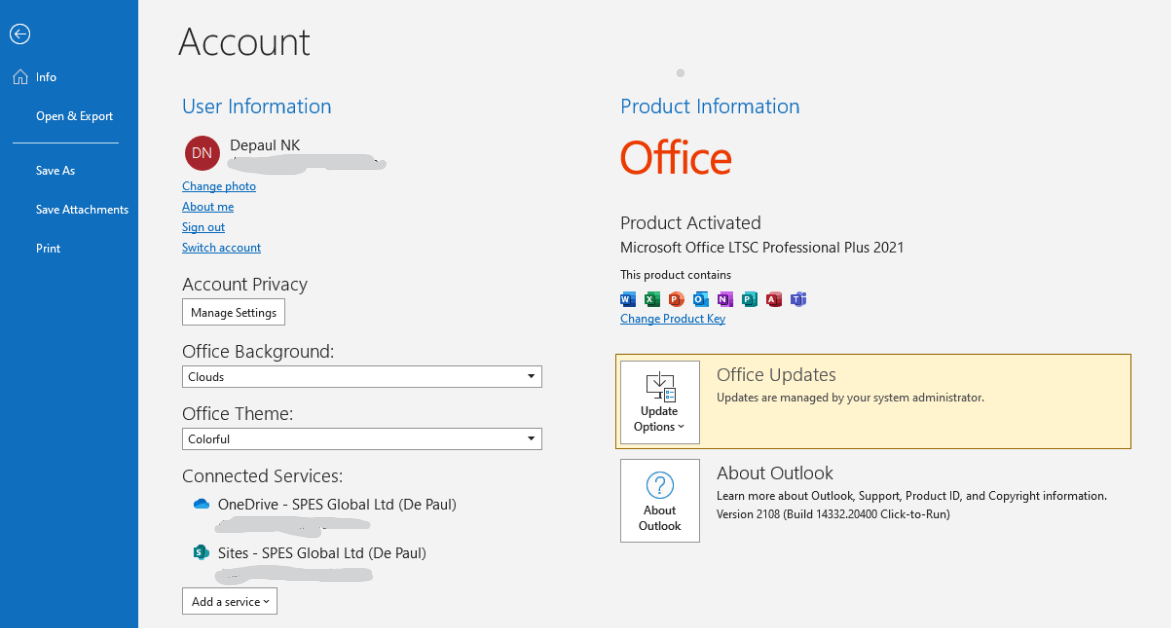
Task: Expand the Add a service menu
Action: 229,601
